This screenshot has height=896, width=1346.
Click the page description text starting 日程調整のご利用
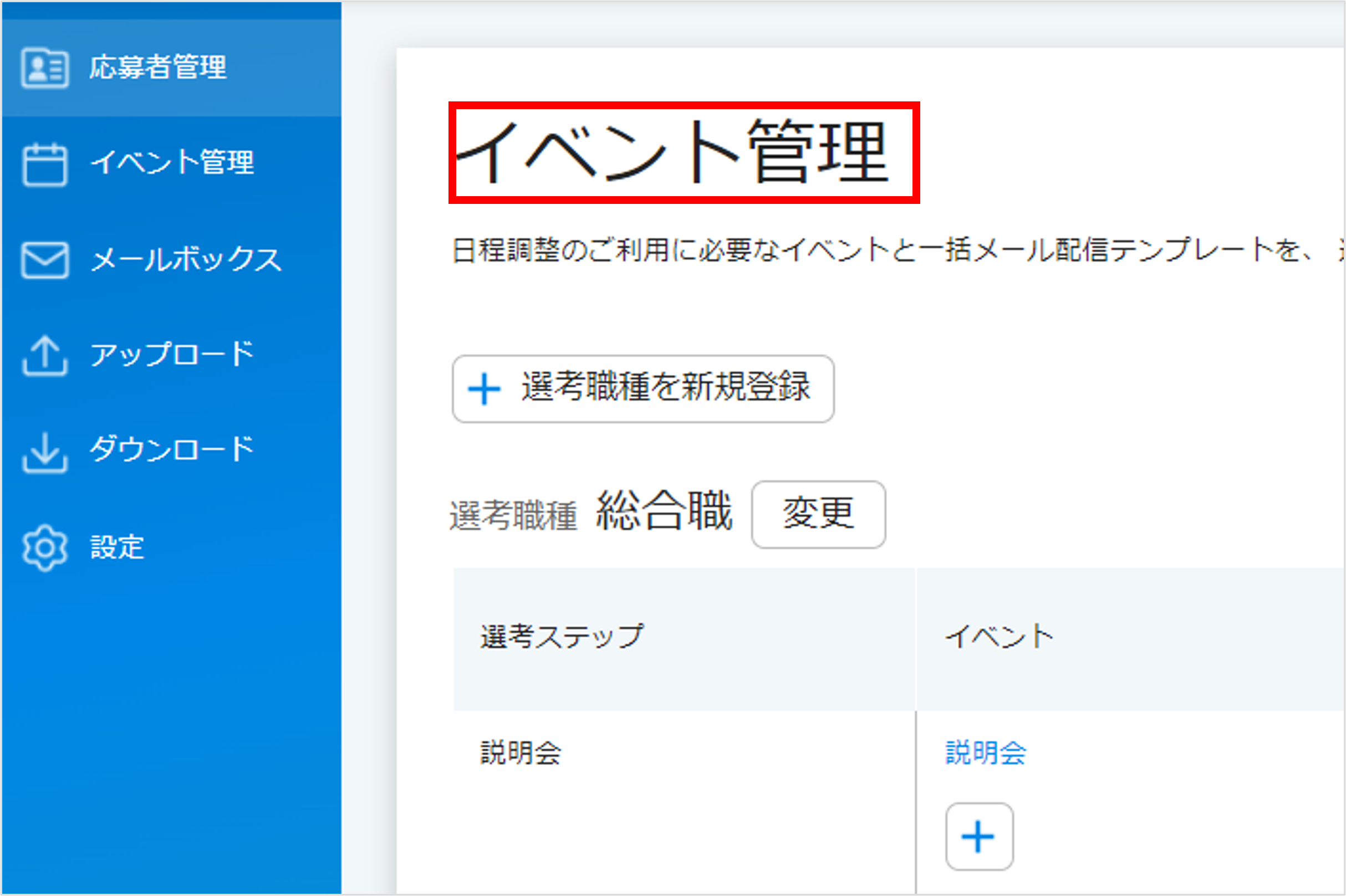pyautogui.click(x=898, y=250)
